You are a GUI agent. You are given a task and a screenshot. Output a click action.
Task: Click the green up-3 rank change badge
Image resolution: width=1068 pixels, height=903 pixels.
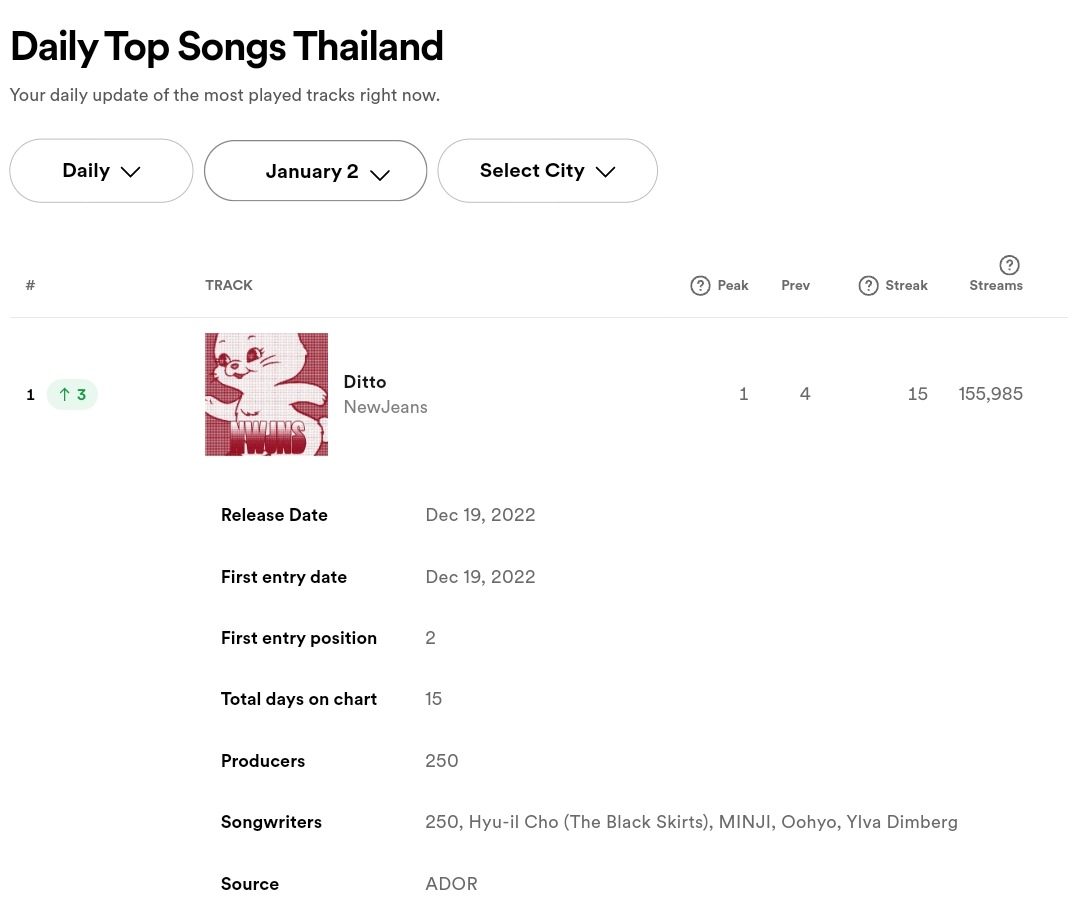coord(72,395)
